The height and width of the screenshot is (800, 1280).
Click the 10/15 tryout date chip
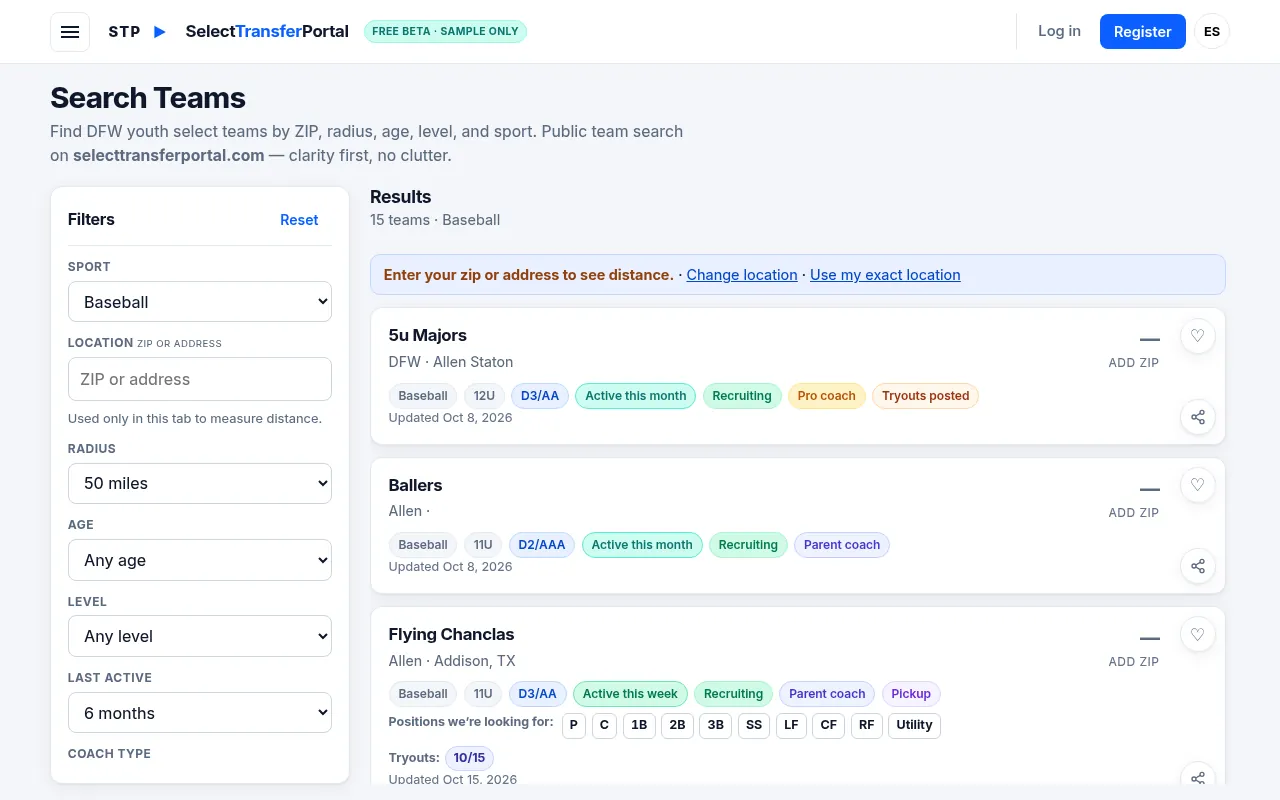tap(469, 758)
